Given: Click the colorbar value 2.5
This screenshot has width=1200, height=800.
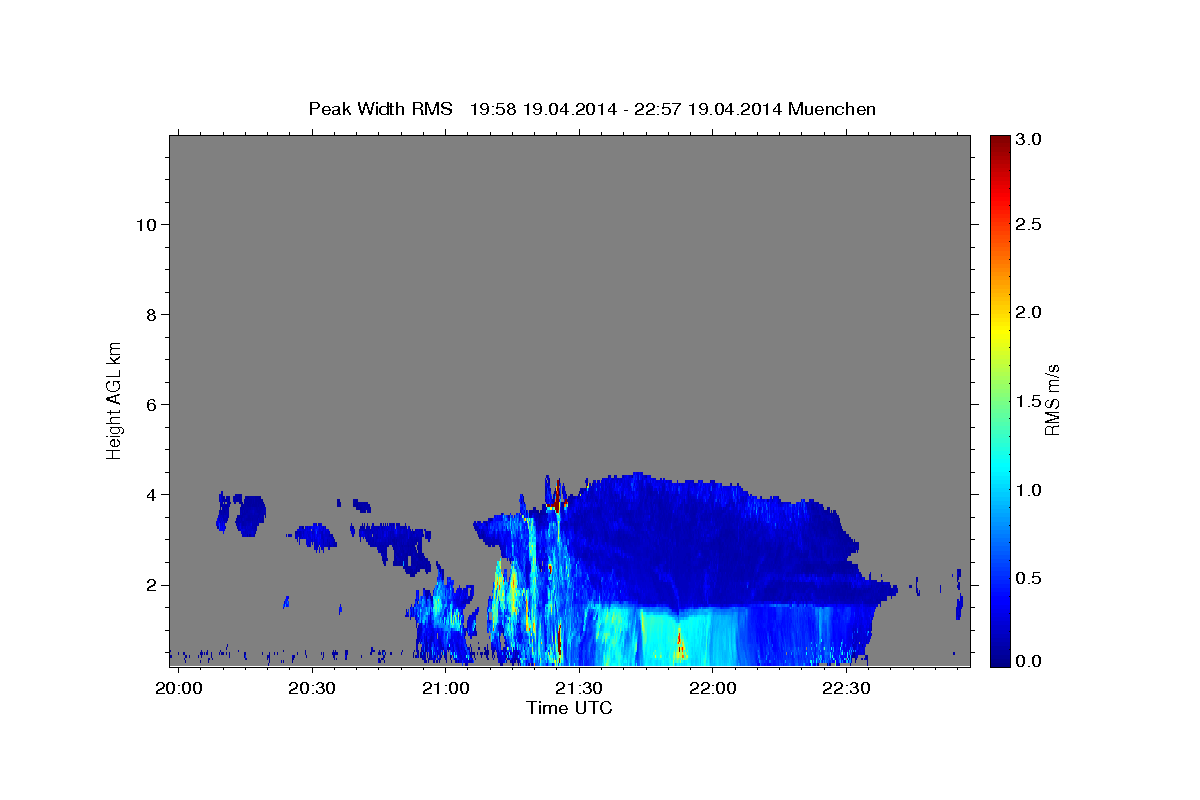Looking at the screenshot, I should [x=1028, y=224].
